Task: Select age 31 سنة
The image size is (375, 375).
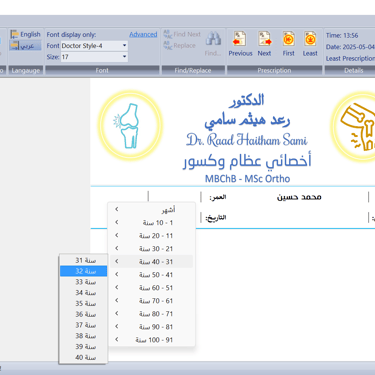Action: click(x=83, y=260)
